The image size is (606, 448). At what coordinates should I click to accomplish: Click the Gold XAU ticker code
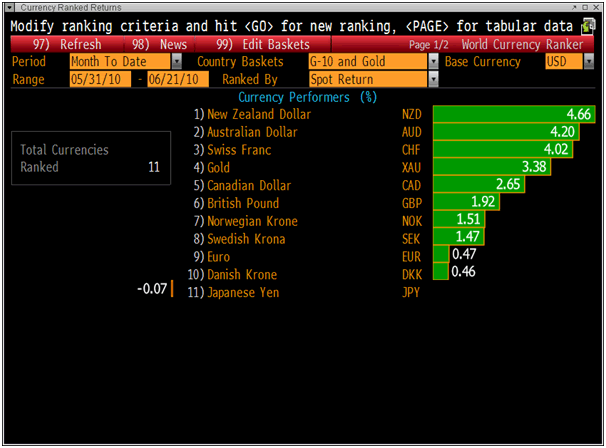pyautogui.click(x=412, y=168)
